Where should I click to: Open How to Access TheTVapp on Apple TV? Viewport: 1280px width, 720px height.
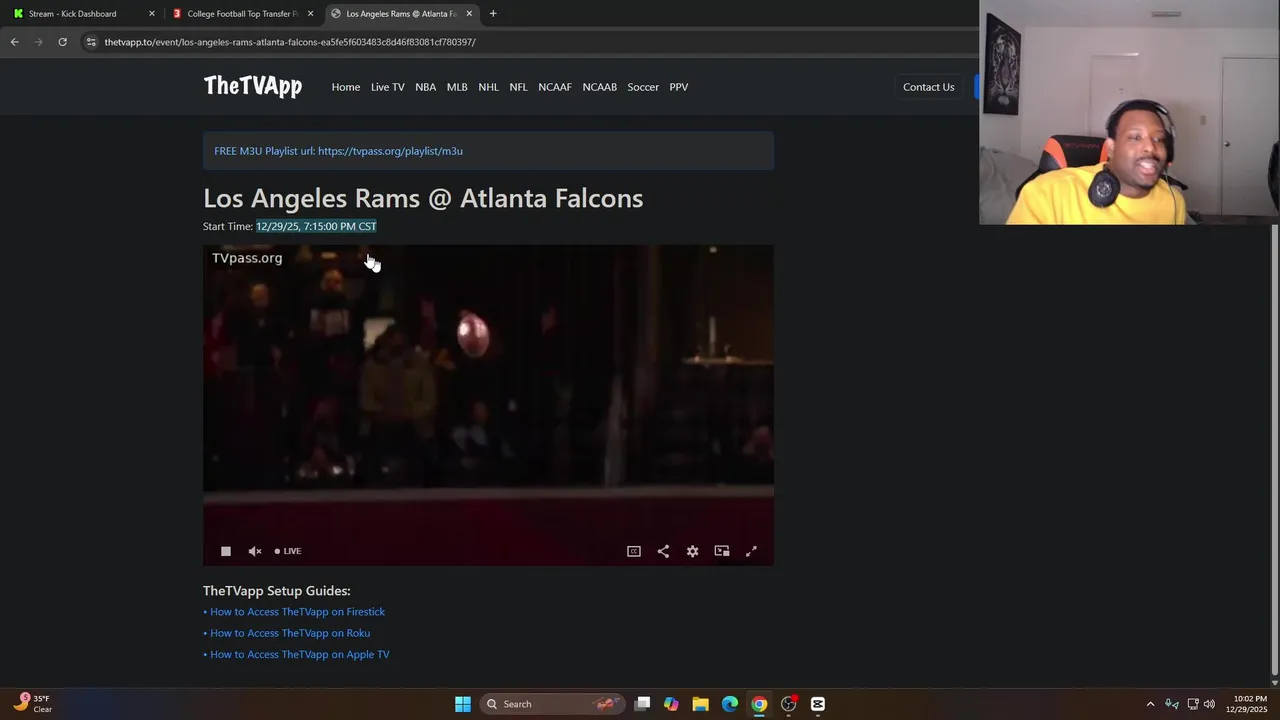click(x=300, y=654)
